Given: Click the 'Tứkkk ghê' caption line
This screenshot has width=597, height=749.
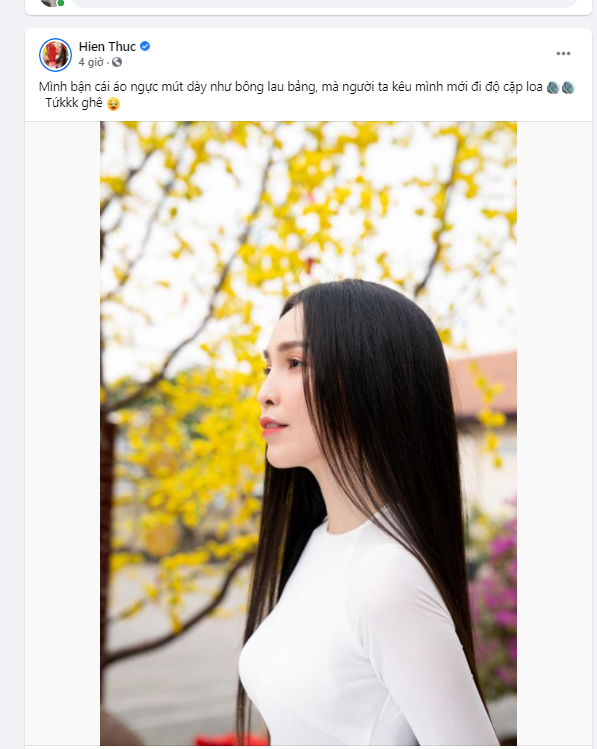Looking at the screenshot, I should [74, 103].
